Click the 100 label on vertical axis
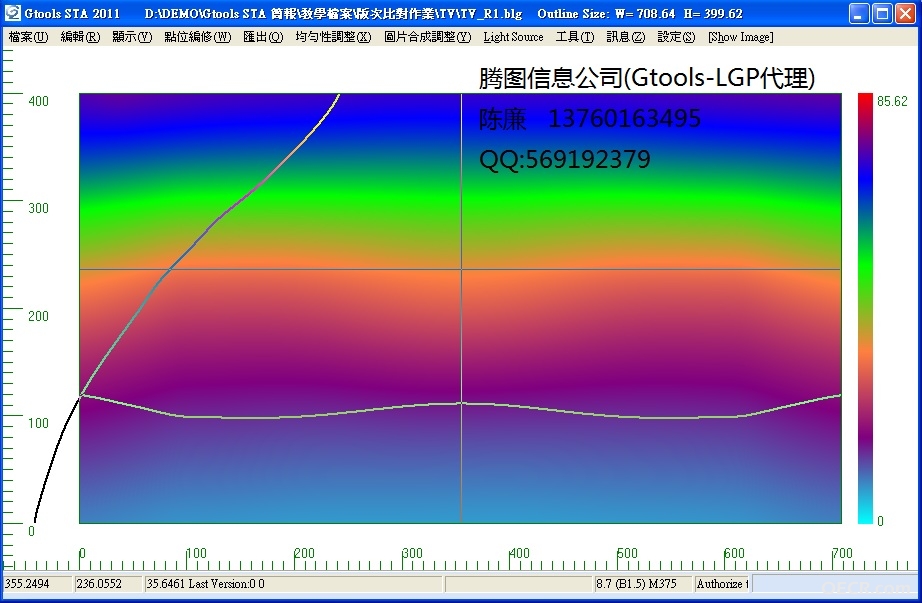Screen dimensions: 922x603 coord(38,423)
